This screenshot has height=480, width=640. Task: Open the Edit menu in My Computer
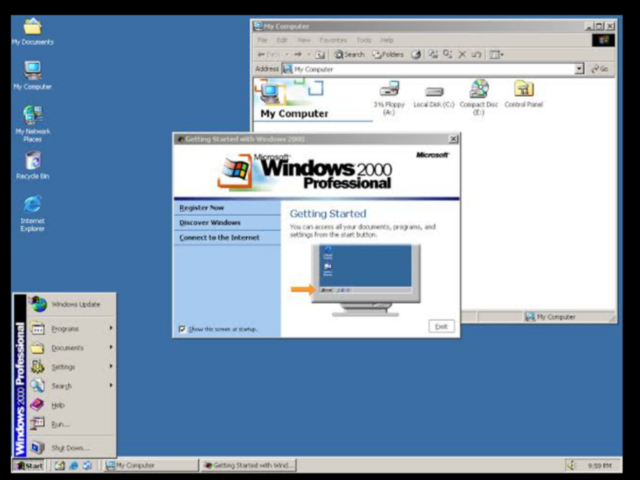point(282,40)
